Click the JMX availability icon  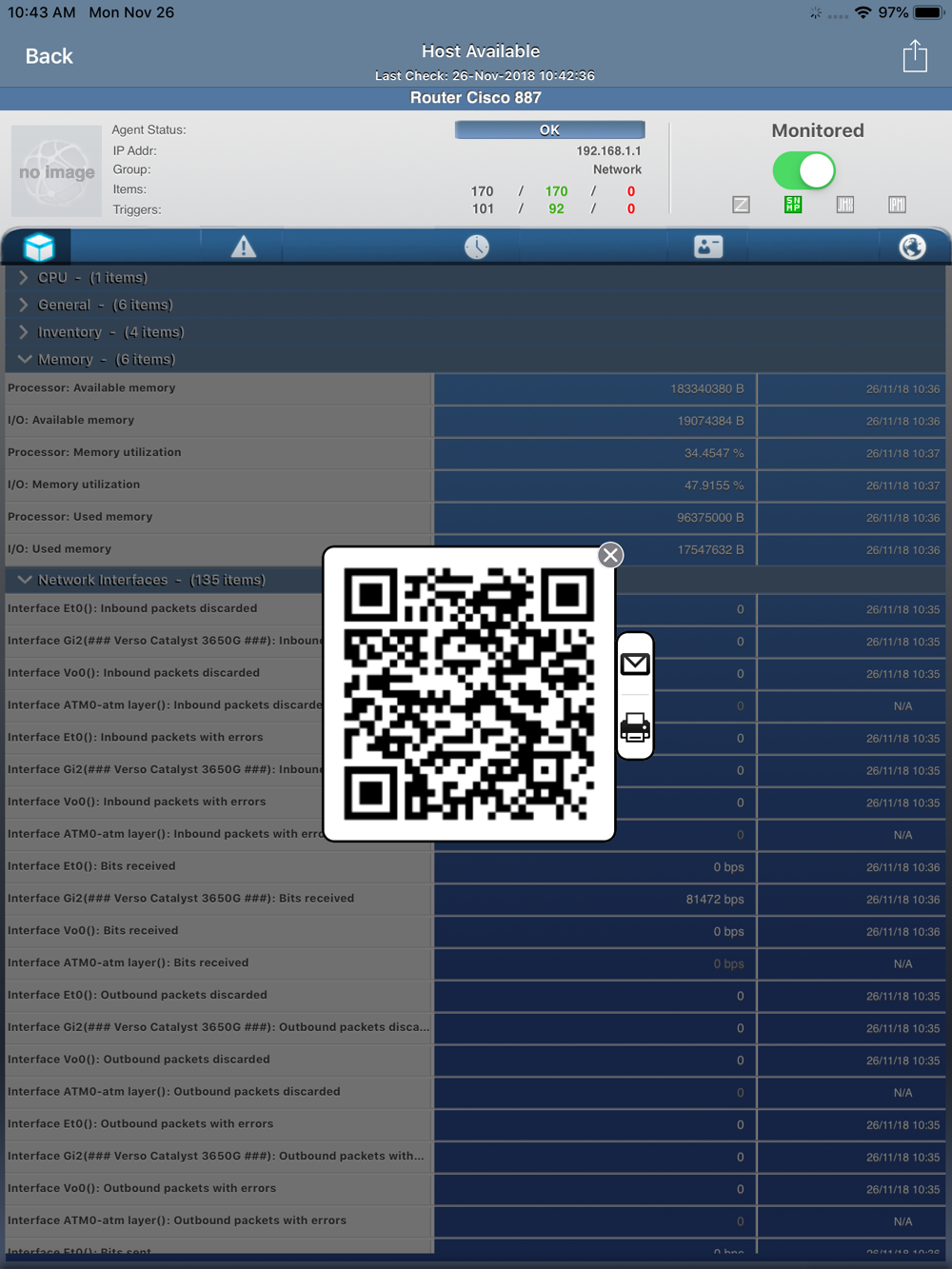845,205
